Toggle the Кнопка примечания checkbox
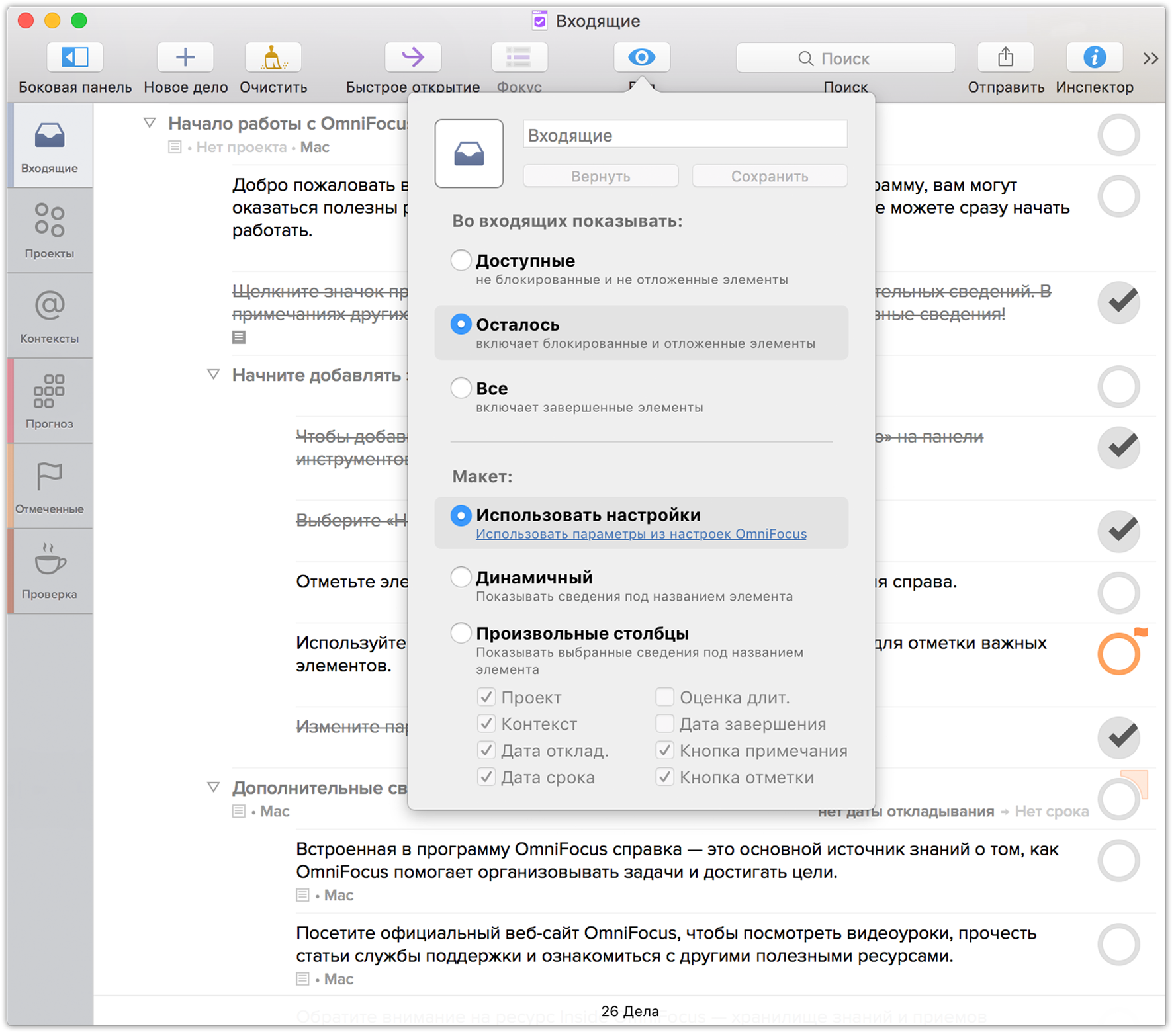Screen dimensions: 1174x1036 click(664, 750)
